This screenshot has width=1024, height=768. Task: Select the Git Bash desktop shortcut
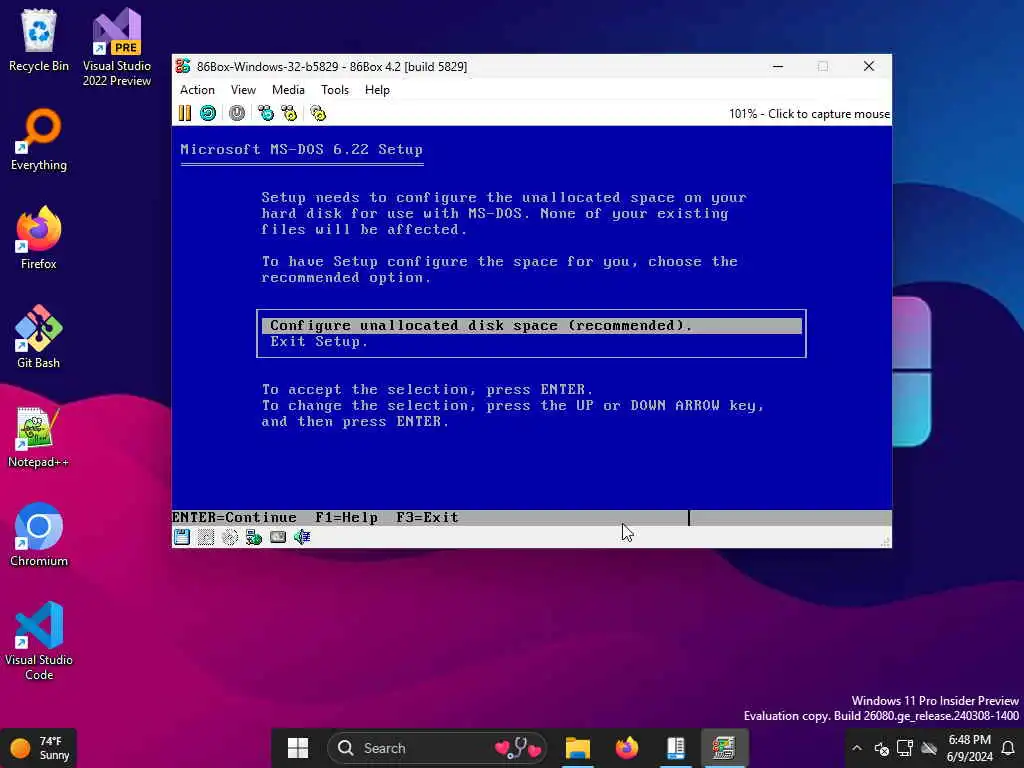[39, 337]
